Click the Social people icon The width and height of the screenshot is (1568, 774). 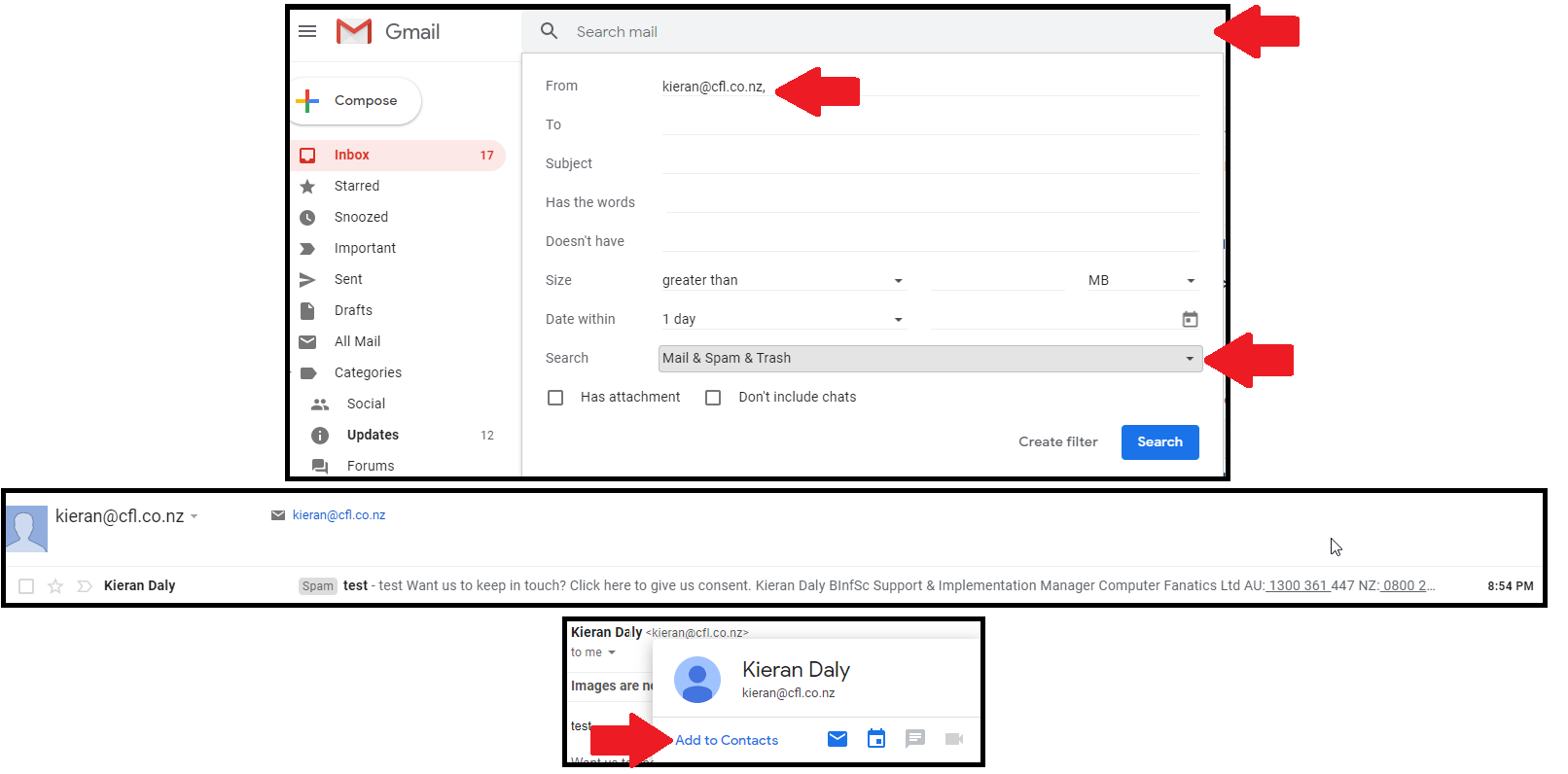pyautogui.click(x=320, y=404)
